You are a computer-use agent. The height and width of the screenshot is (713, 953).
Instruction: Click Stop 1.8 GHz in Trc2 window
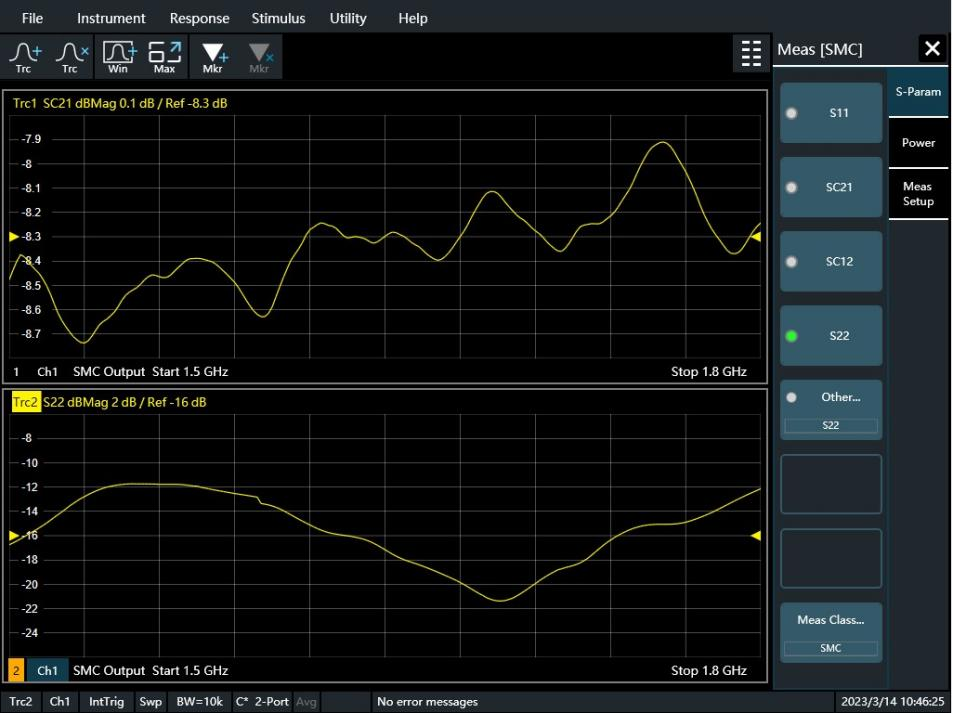pyautogui.click(x=709, y=670)
